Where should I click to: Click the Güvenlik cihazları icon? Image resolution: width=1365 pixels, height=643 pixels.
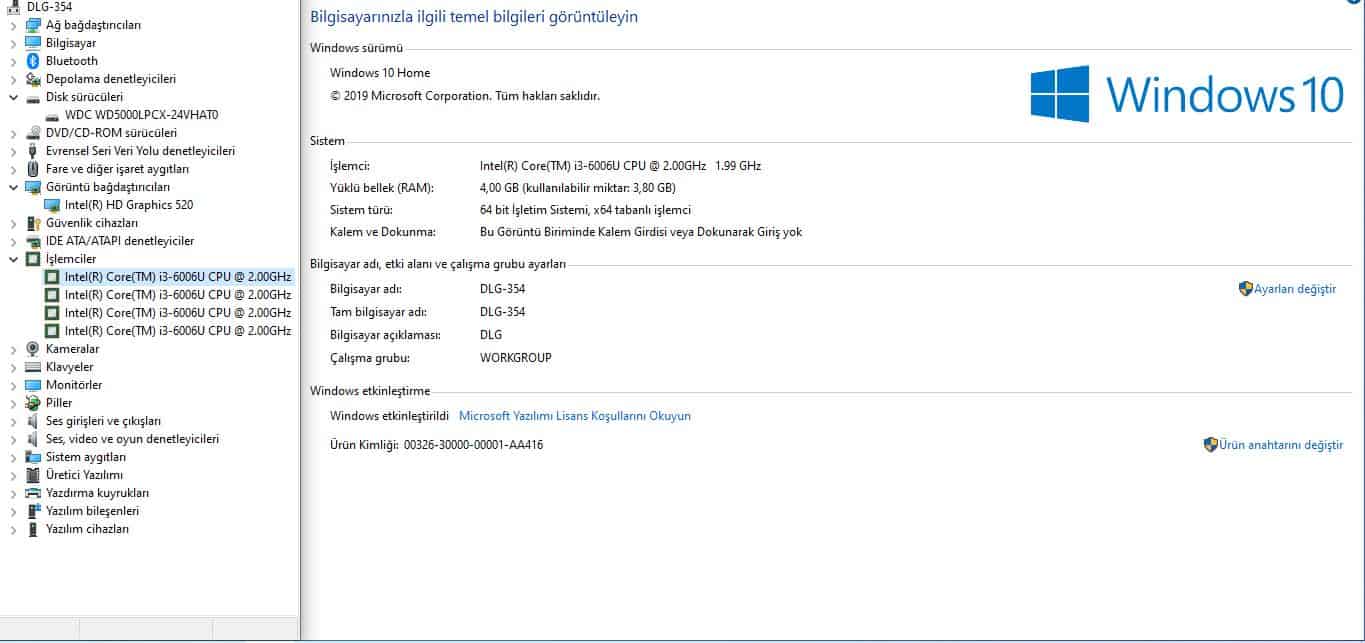(x=33, y=223)
